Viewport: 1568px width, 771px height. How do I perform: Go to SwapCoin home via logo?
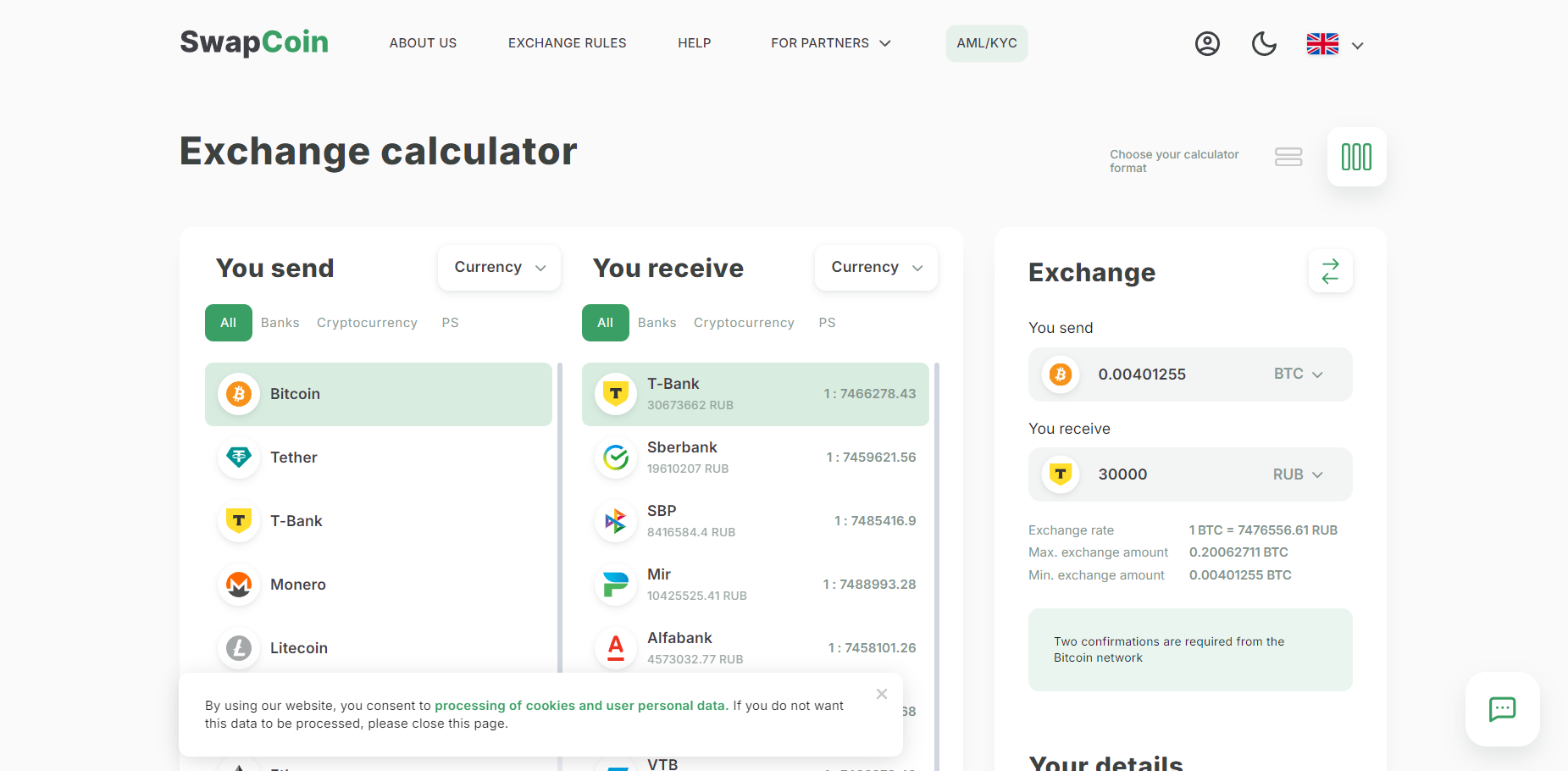254,42
